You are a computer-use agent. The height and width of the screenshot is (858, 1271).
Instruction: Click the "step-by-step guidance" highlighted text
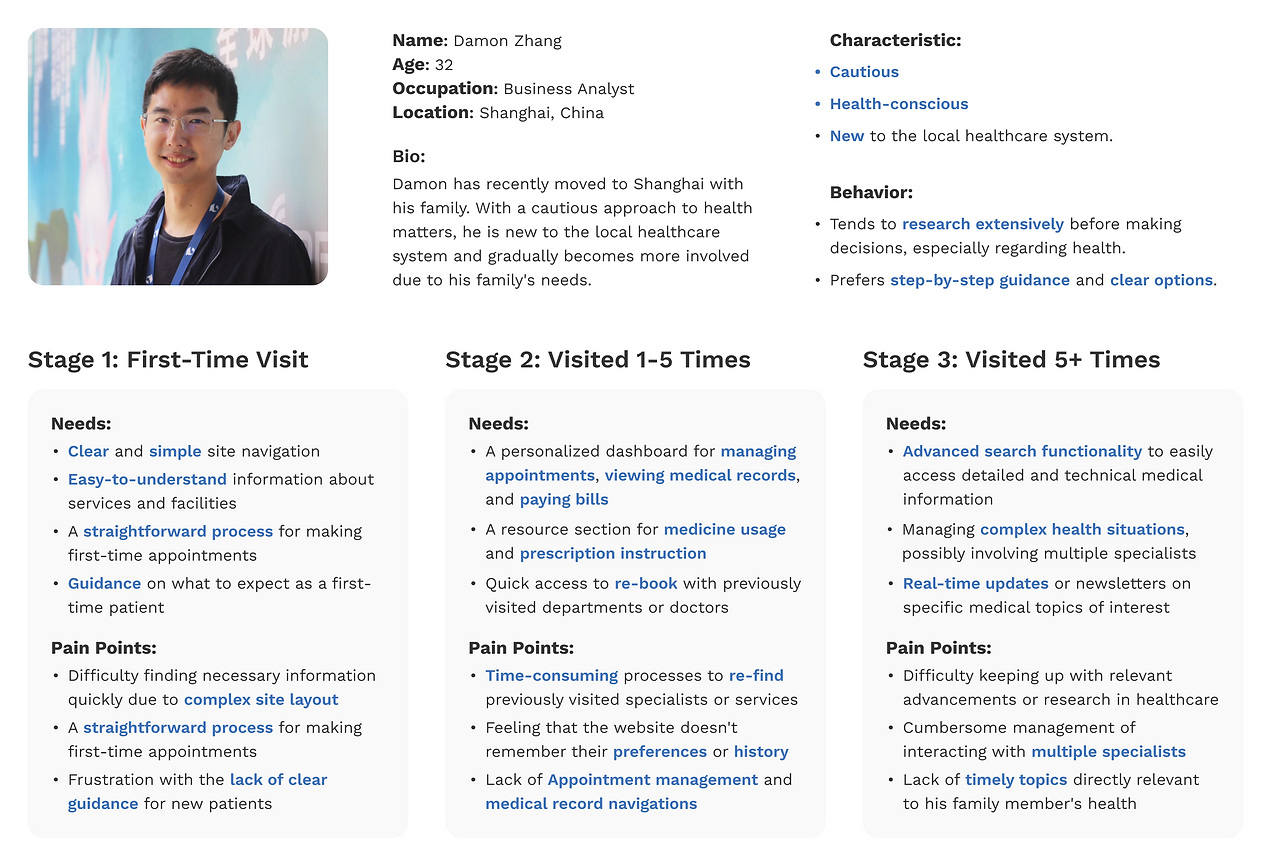(979, 280)
